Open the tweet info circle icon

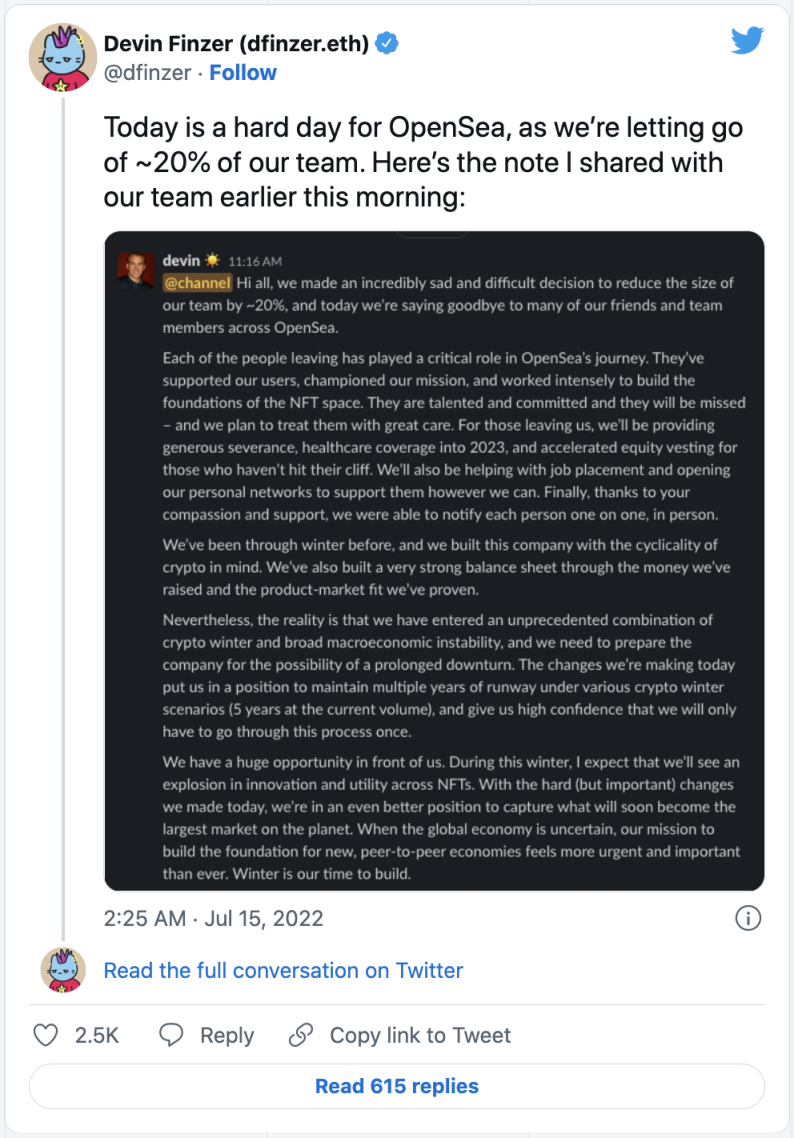[748, 918]
